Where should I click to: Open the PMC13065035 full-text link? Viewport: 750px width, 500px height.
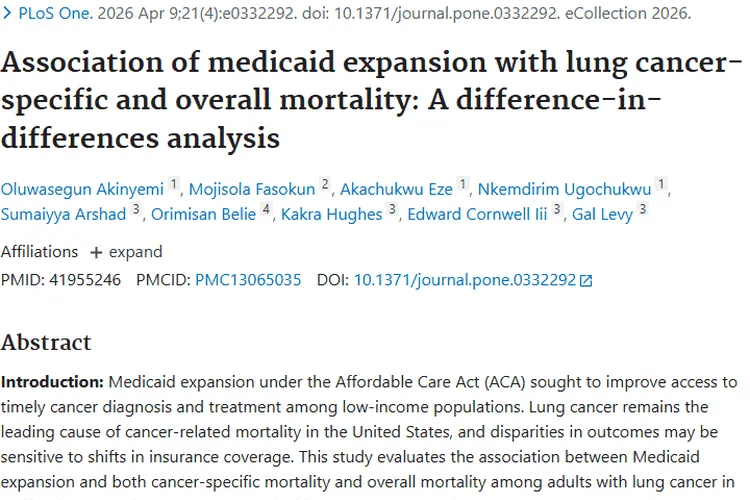pyautogui.click(x=248, y=280)
